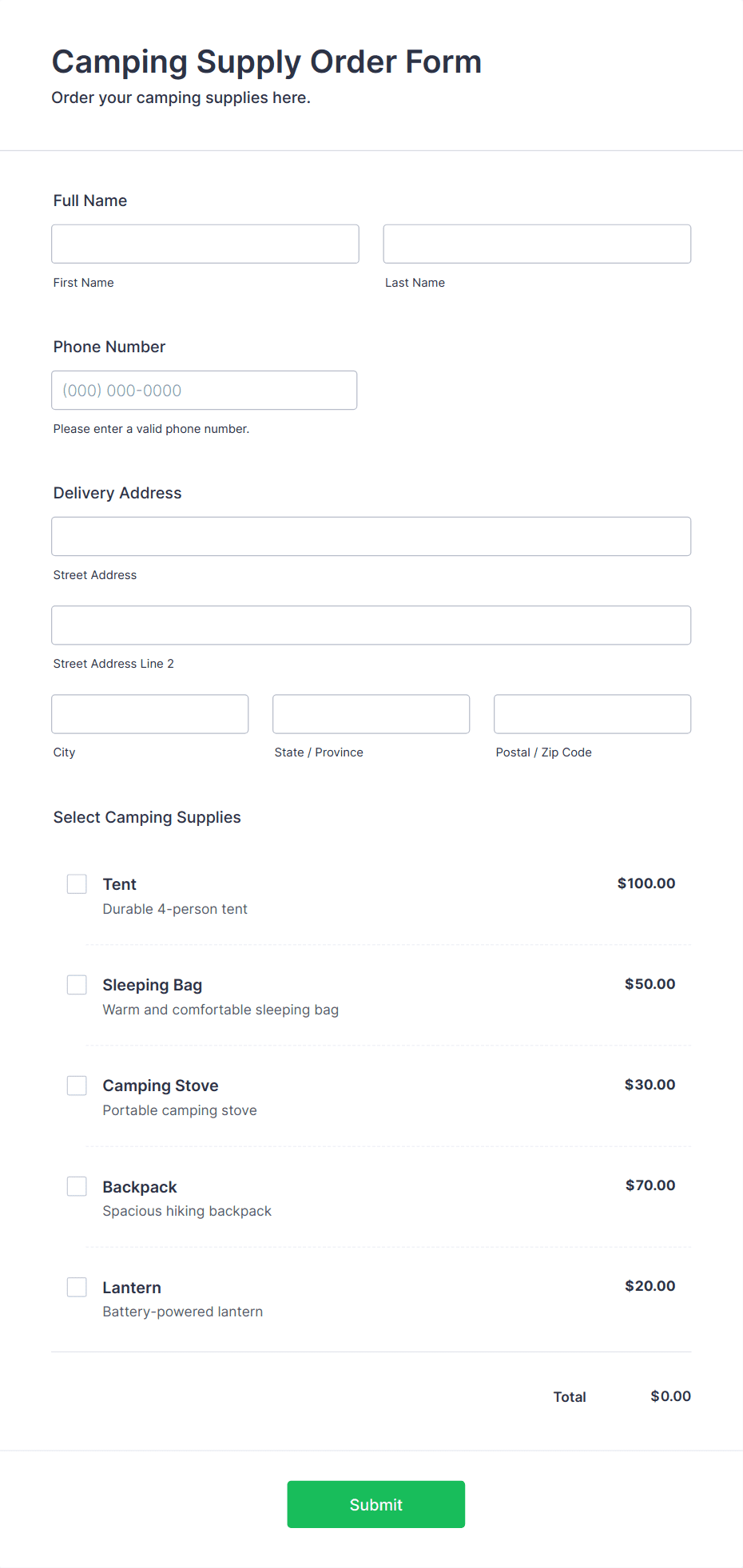
Task: Tick the Sleeping Bag checkbox
Action: 77,985
